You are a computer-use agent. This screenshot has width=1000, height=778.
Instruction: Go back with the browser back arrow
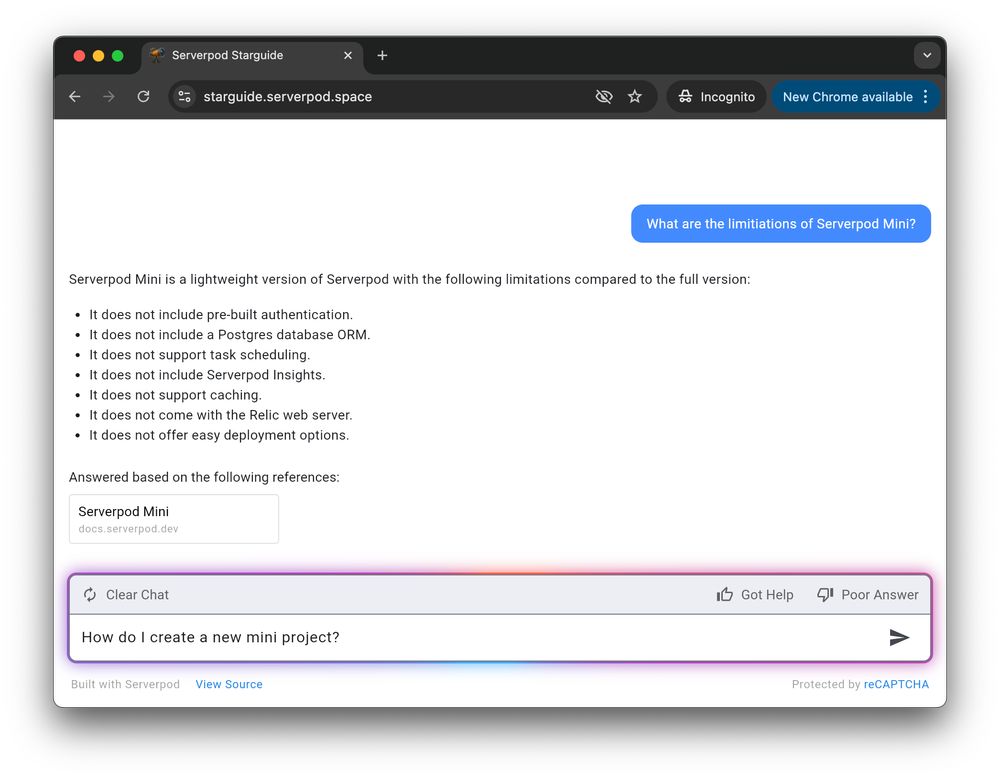click(75, 96)
